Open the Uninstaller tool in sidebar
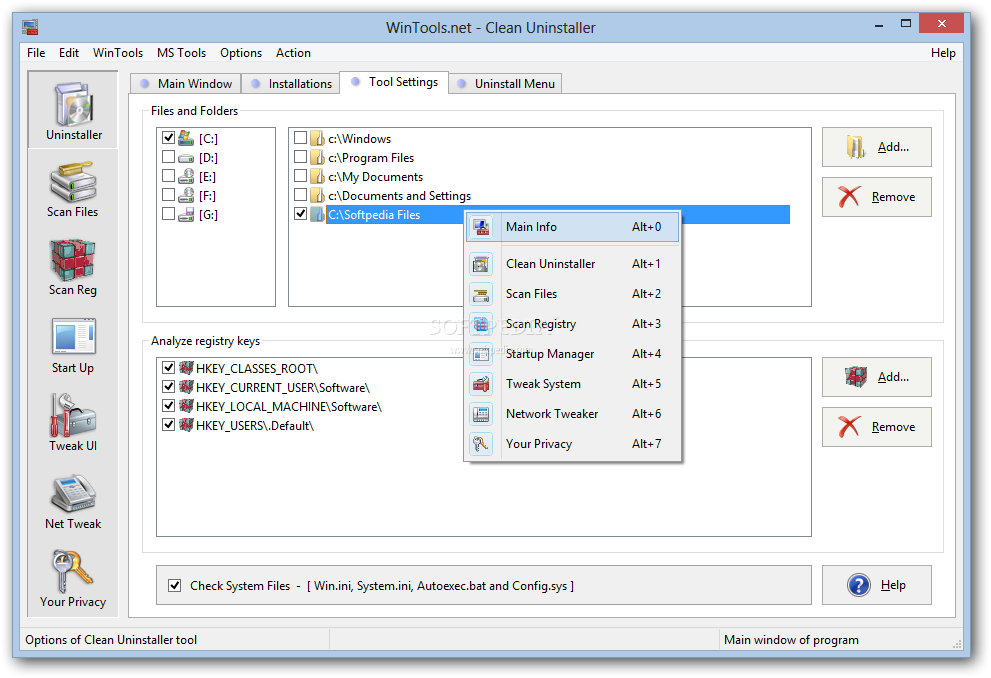991x678 pixels. pyautogui.click(x=73, y=111)
